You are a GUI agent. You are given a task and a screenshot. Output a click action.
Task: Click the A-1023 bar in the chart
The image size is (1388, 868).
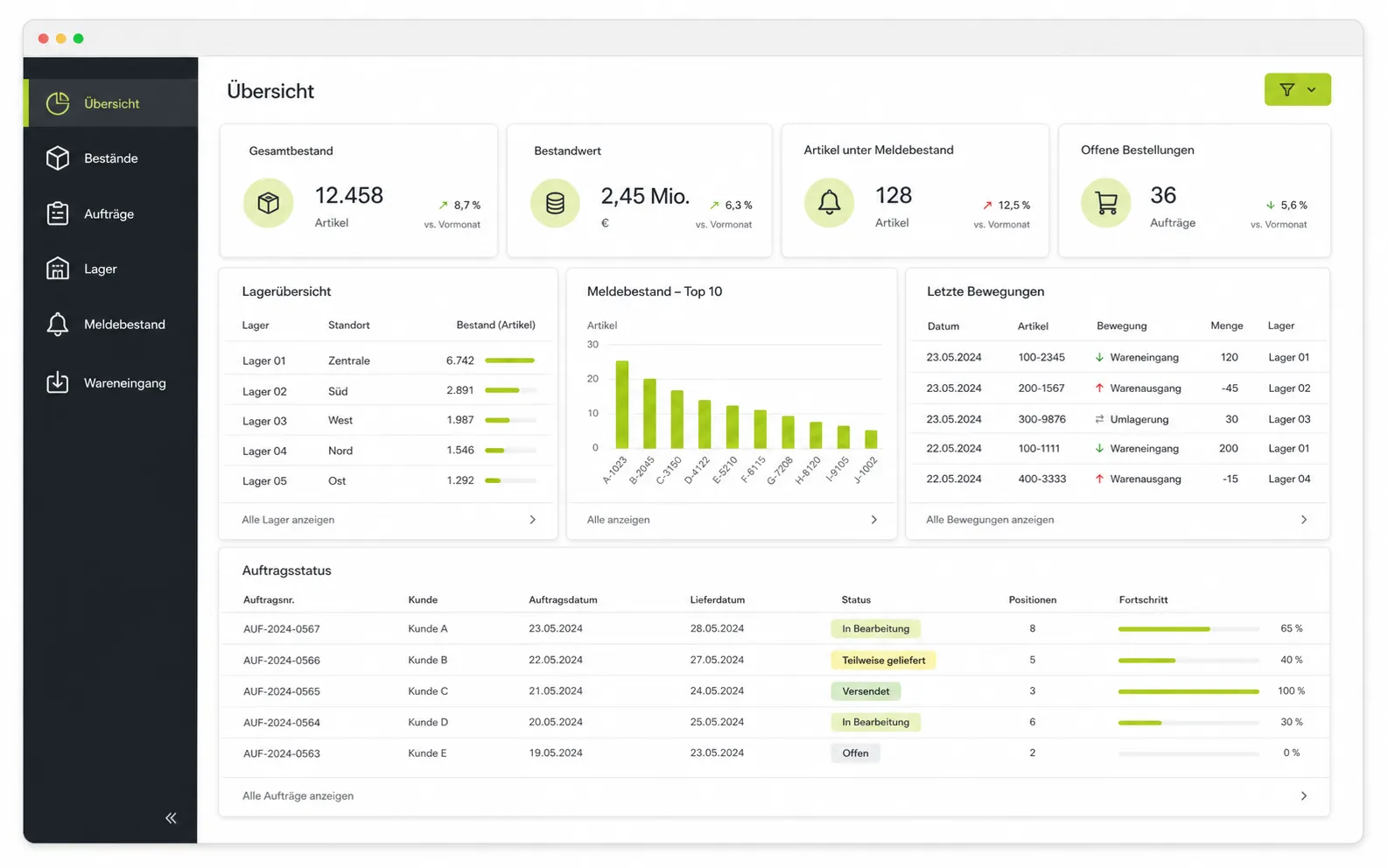click(621, 404)
